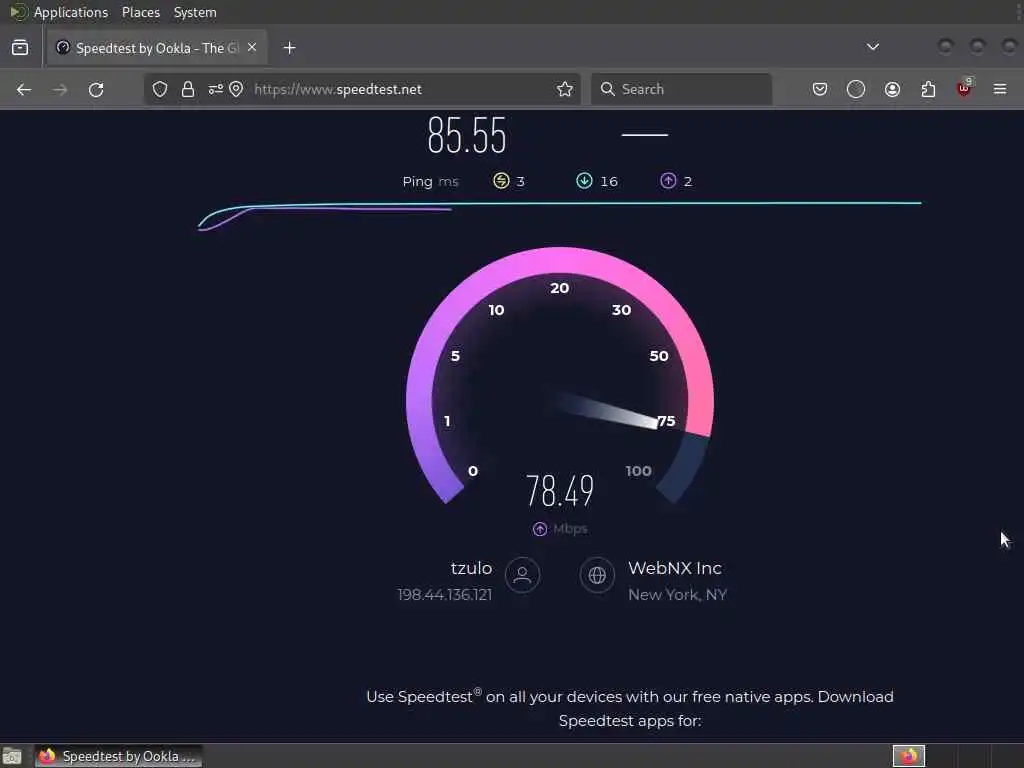This screenshot has width=1024, height=768.
Task: Click the WebNX Inc server name
Action: pos(675,568)
